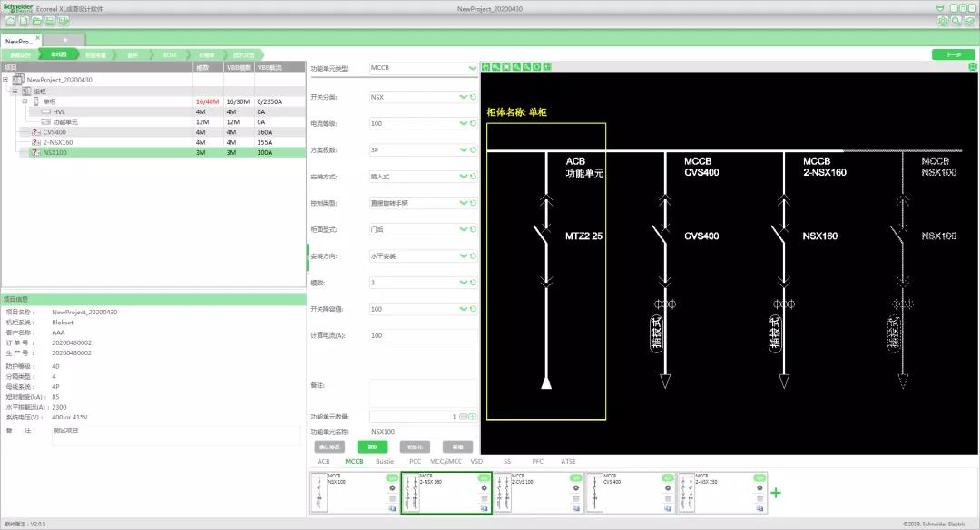
Task: Switch to the ACB unit tab
Action: coord(323,462)
